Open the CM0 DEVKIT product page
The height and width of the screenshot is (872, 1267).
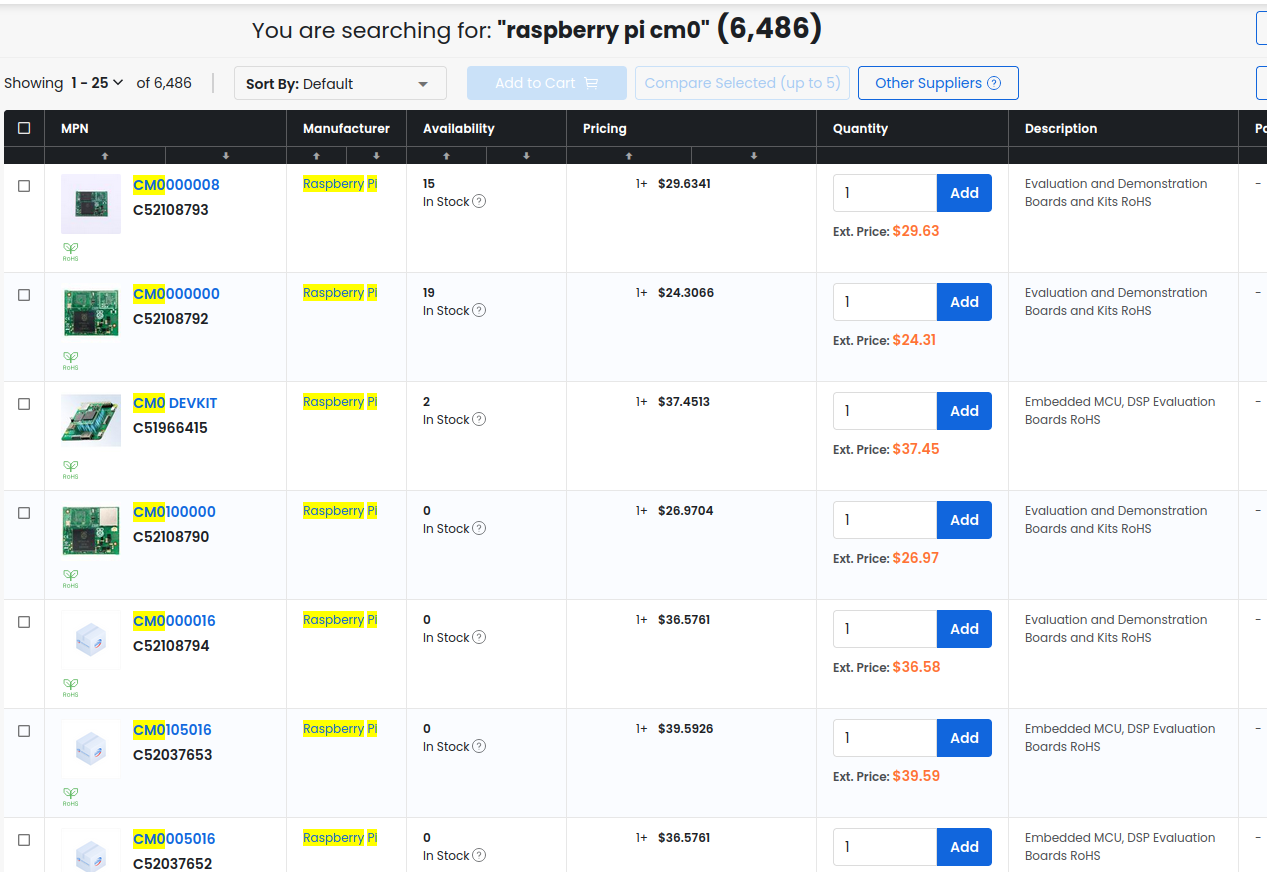[x=175, y=403]
